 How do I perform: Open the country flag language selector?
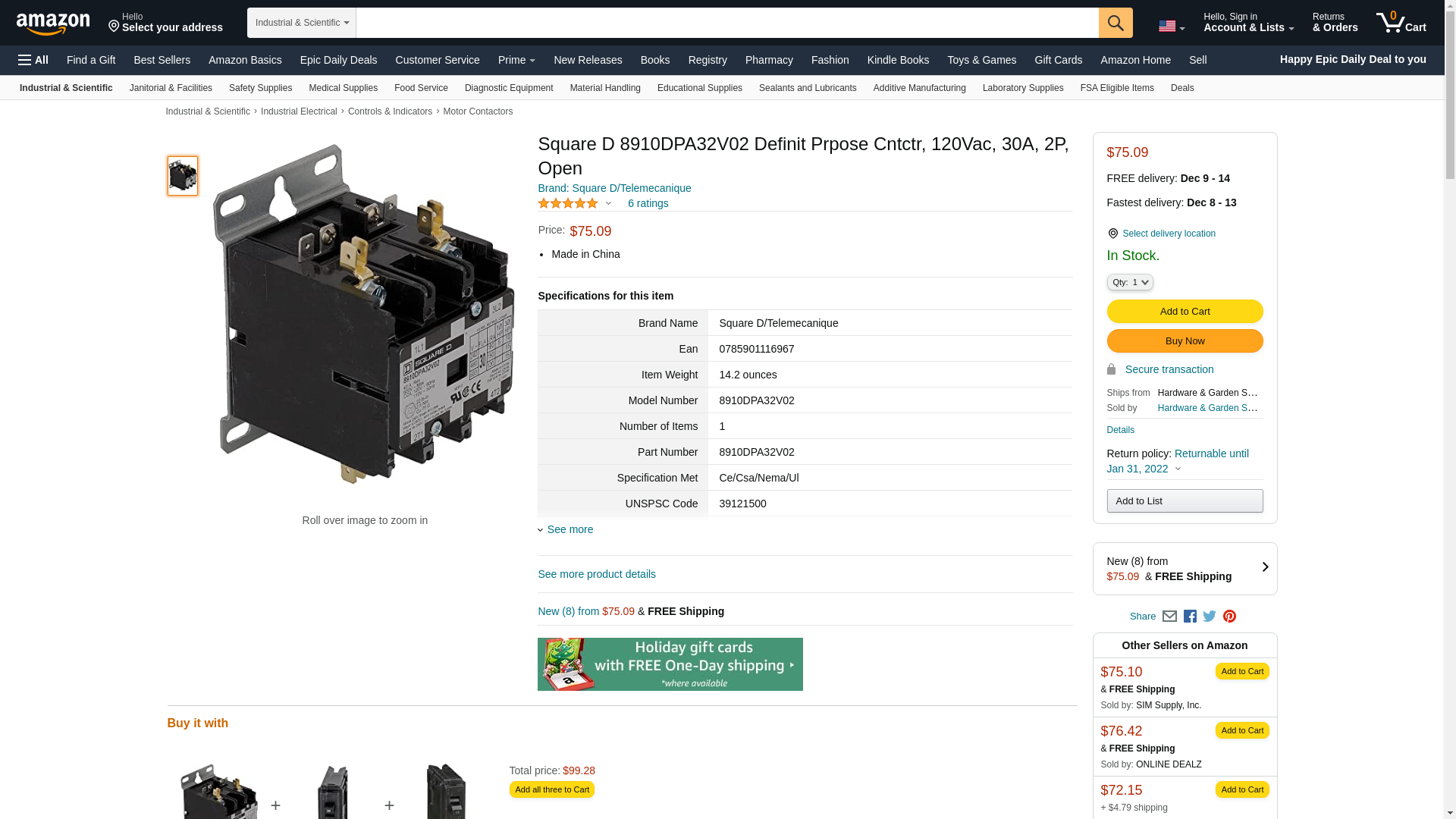pyautogui.click(x=1171, y=27)
